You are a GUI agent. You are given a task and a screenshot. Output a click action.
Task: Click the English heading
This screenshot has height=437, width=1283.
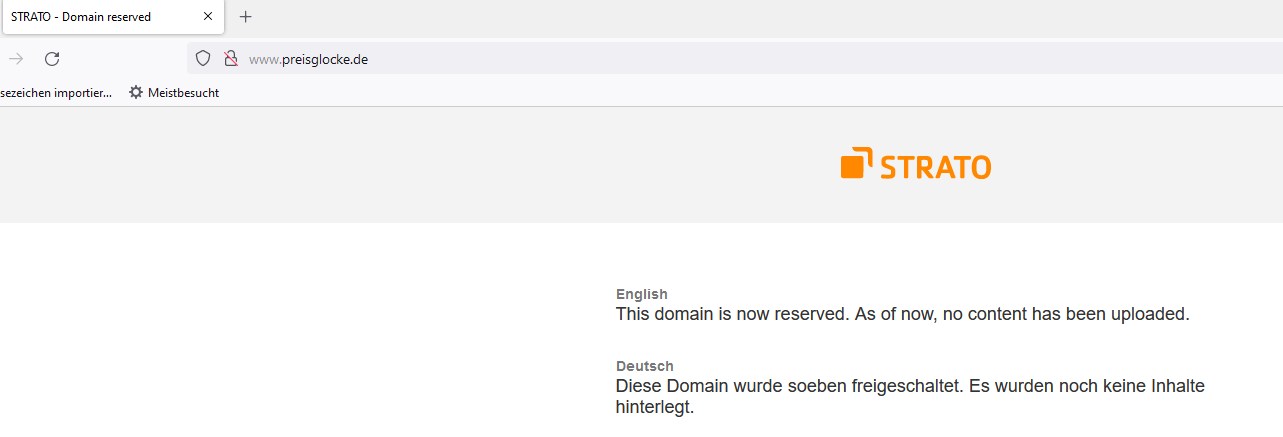642,294
